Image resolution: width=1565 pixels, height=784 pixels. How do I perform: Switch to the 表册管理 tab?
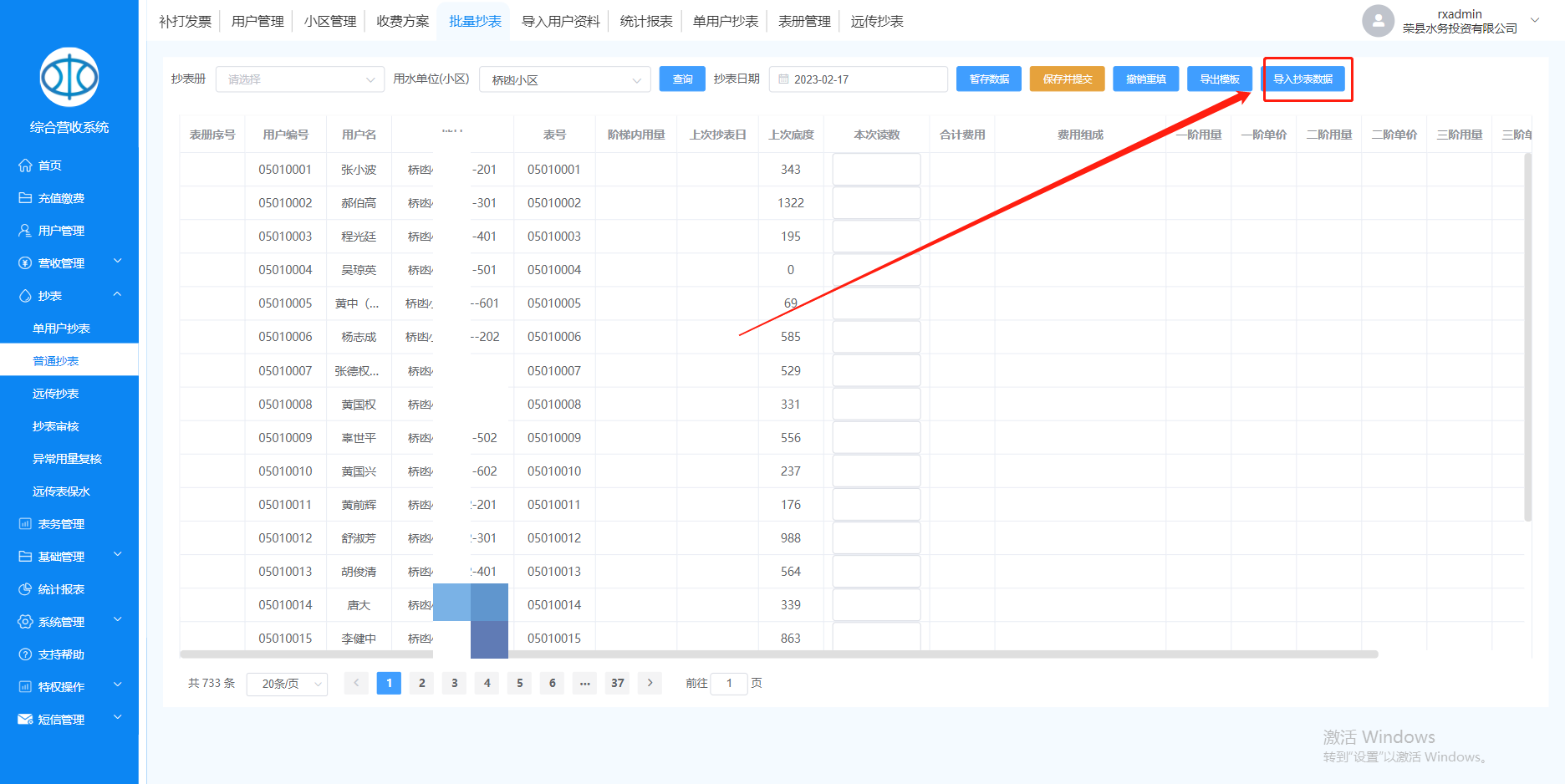point(804,21)
